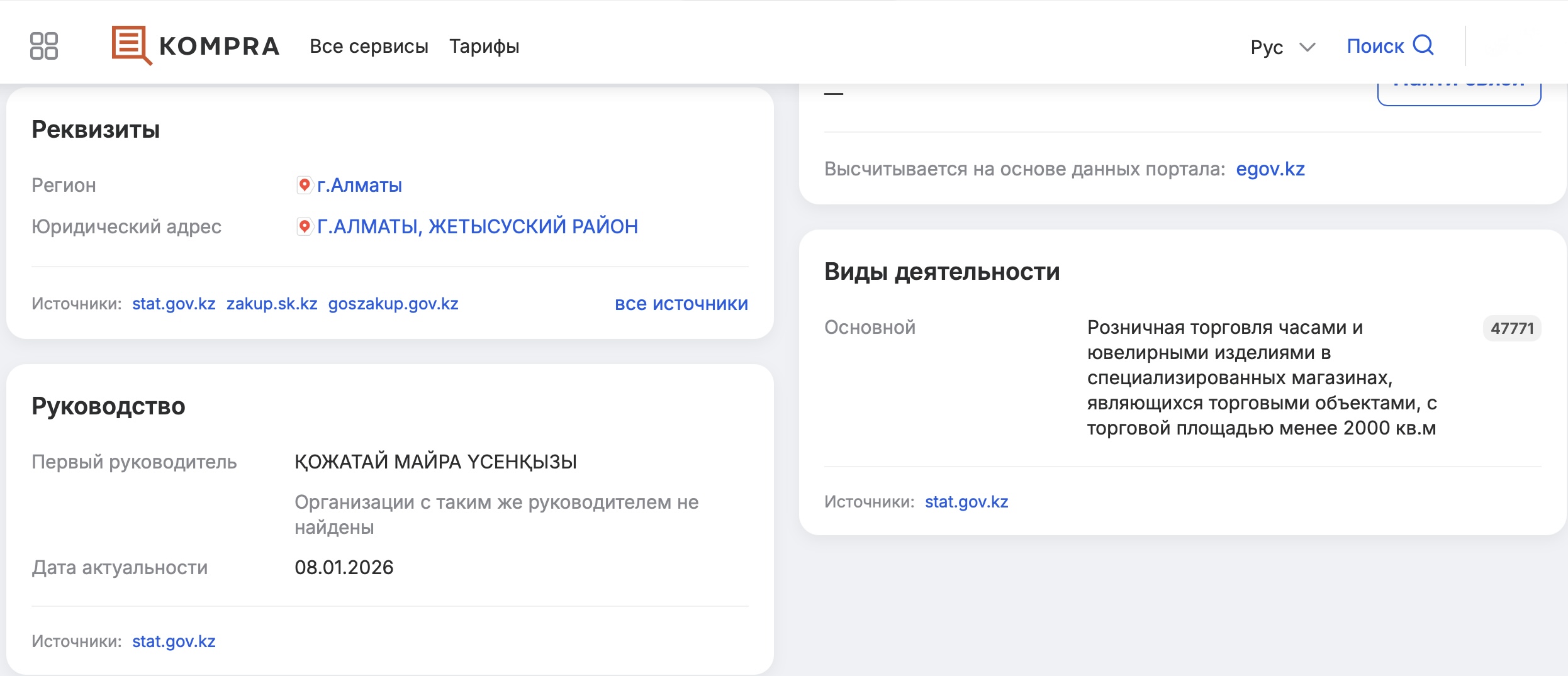Open the Тарифы menu item

pyautogui.click(x=484, y=46)
